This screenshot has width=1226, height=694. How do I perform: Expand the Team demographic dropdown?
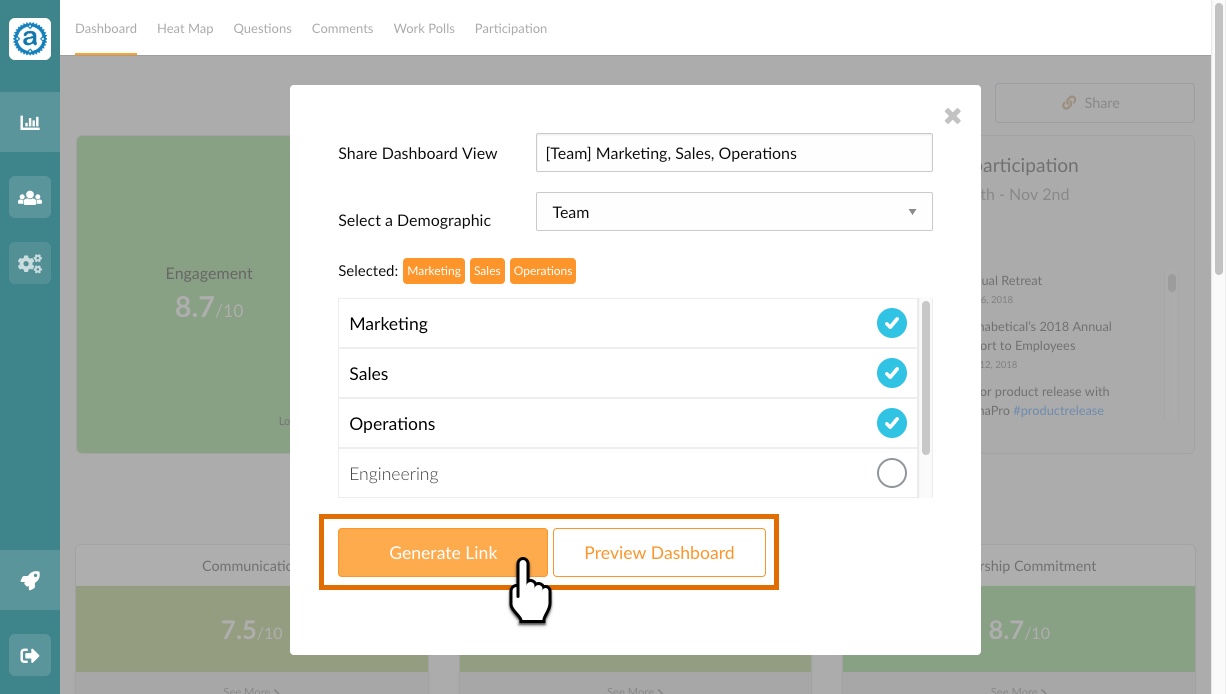[x=734, y=212]
